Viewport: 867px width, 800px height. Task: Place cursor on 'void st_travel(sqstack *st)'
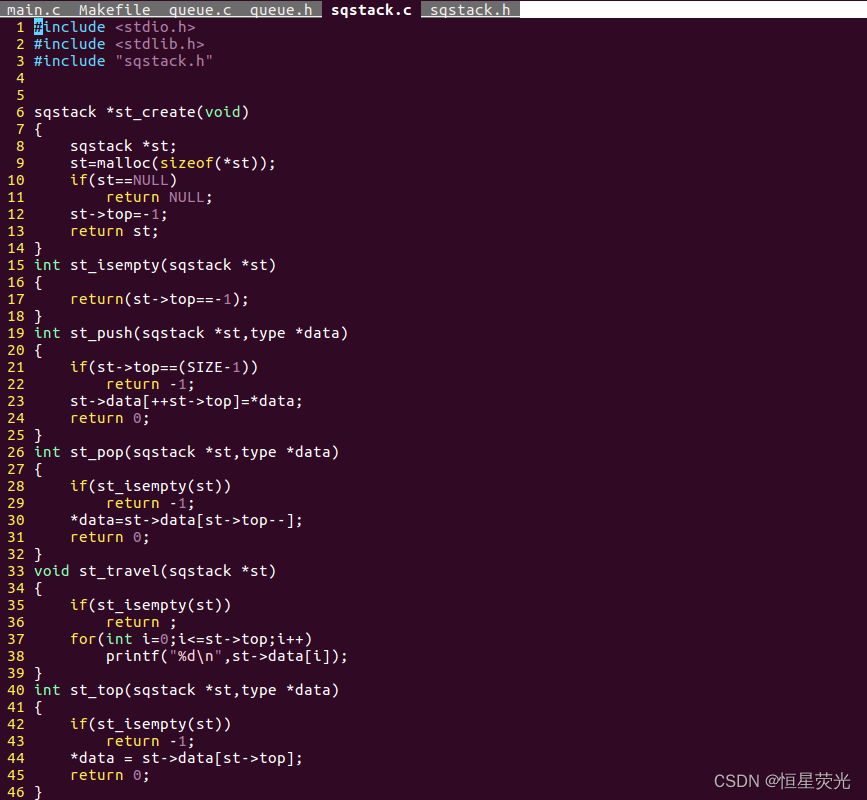(155, 571)
